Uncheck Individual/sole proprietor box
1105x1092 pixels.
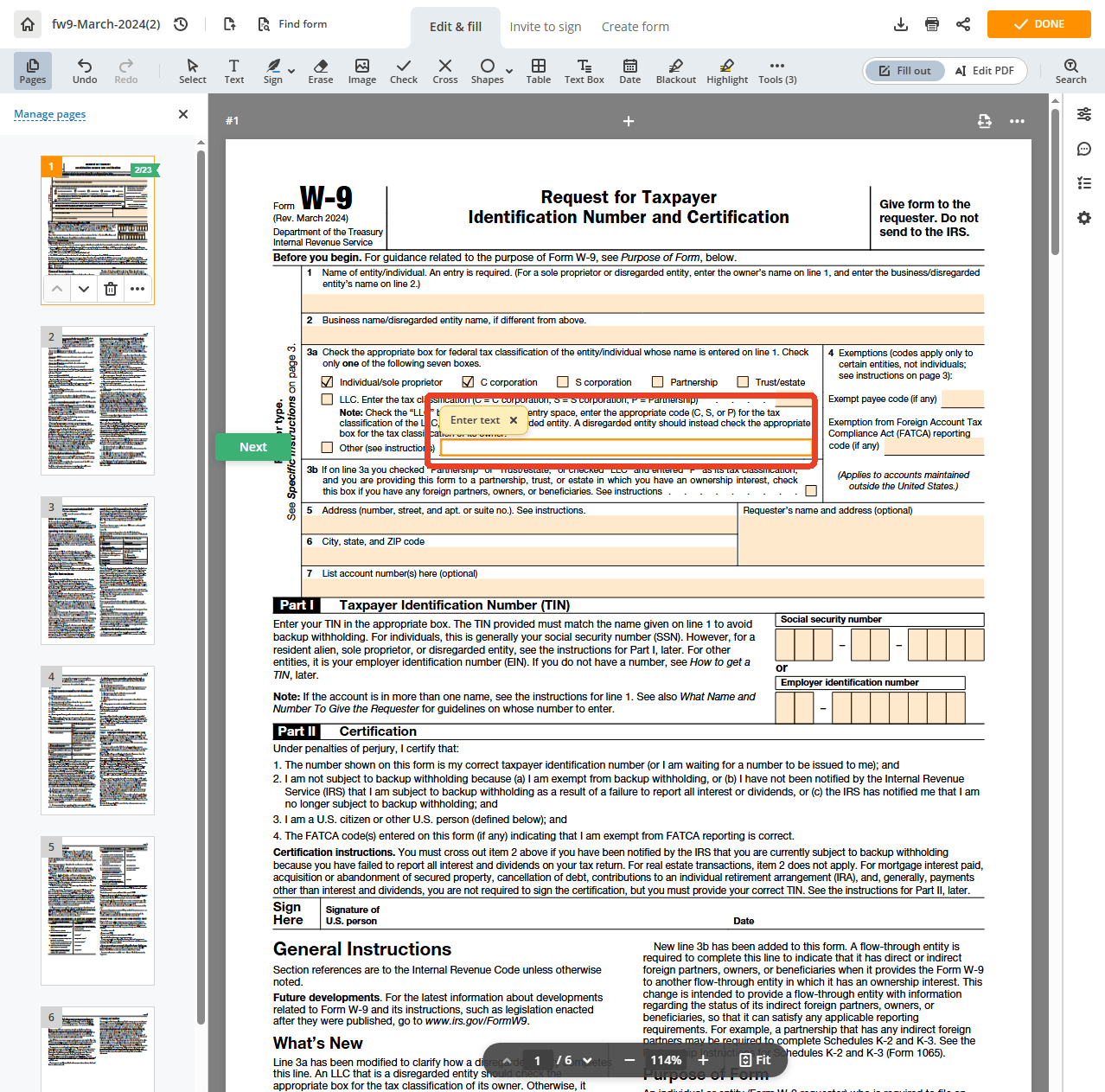327,381
